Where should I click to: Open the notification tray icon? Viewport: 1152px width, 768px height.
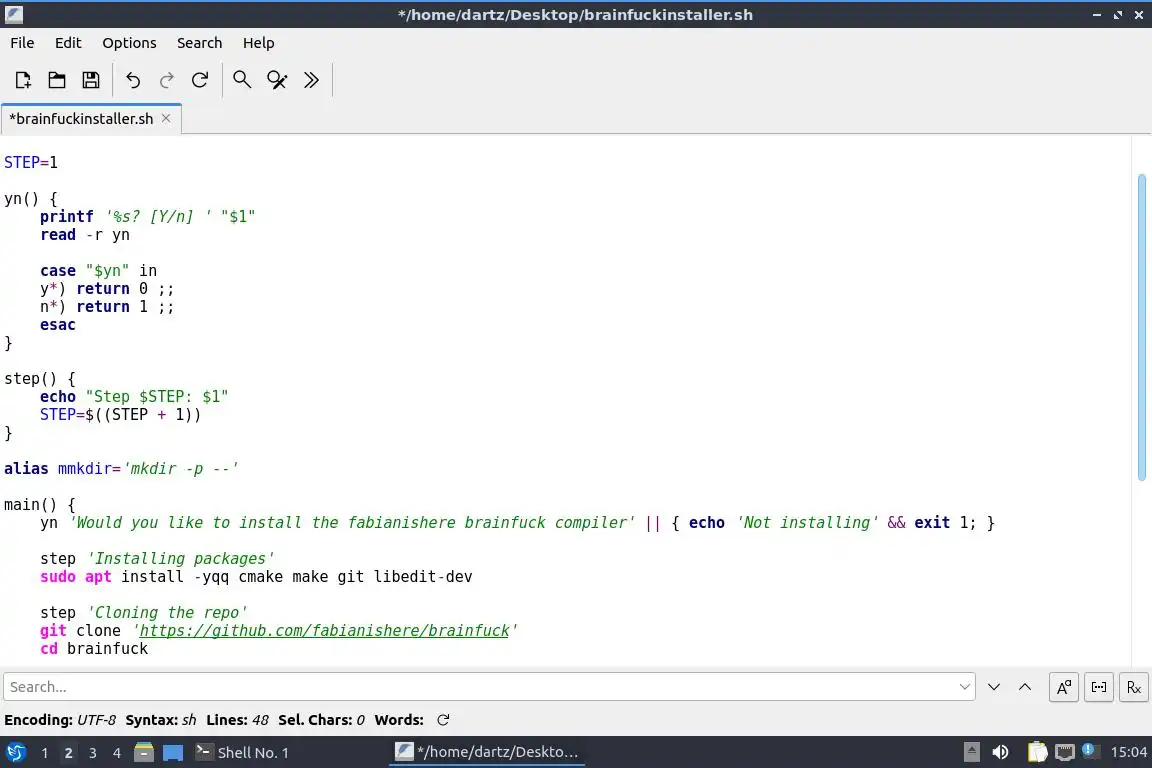(x=1089, y=750)
